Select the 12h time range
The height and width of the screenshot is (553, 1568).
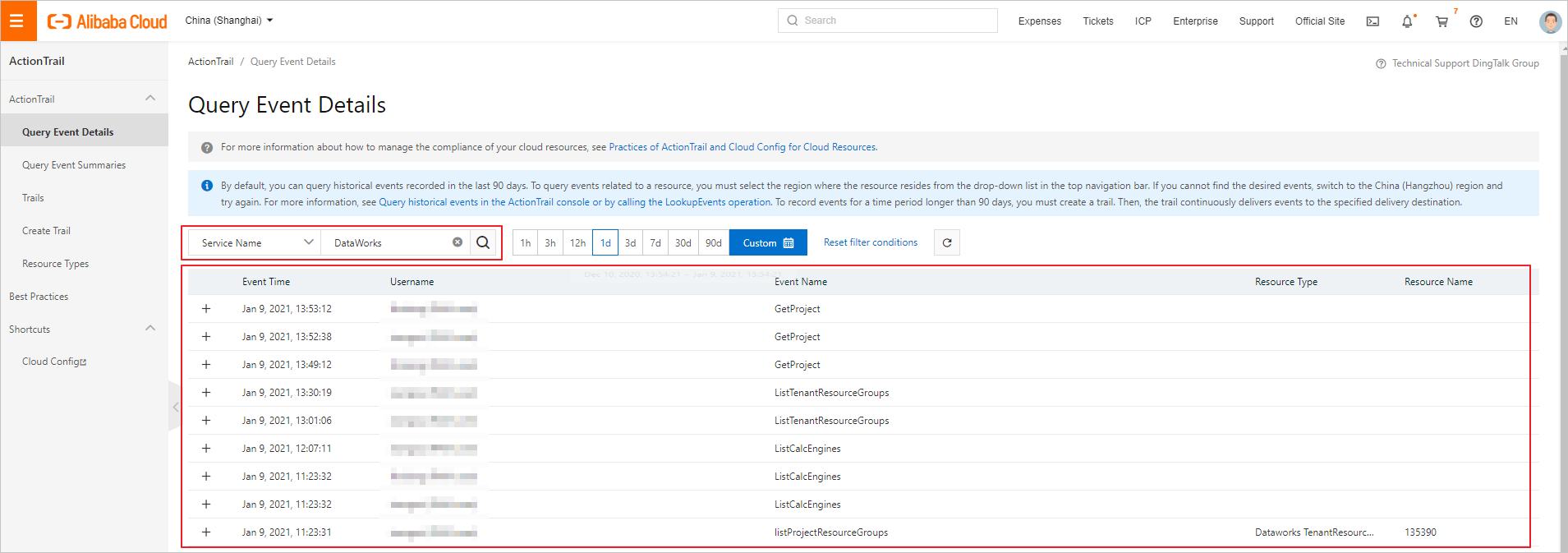[577, 242]
